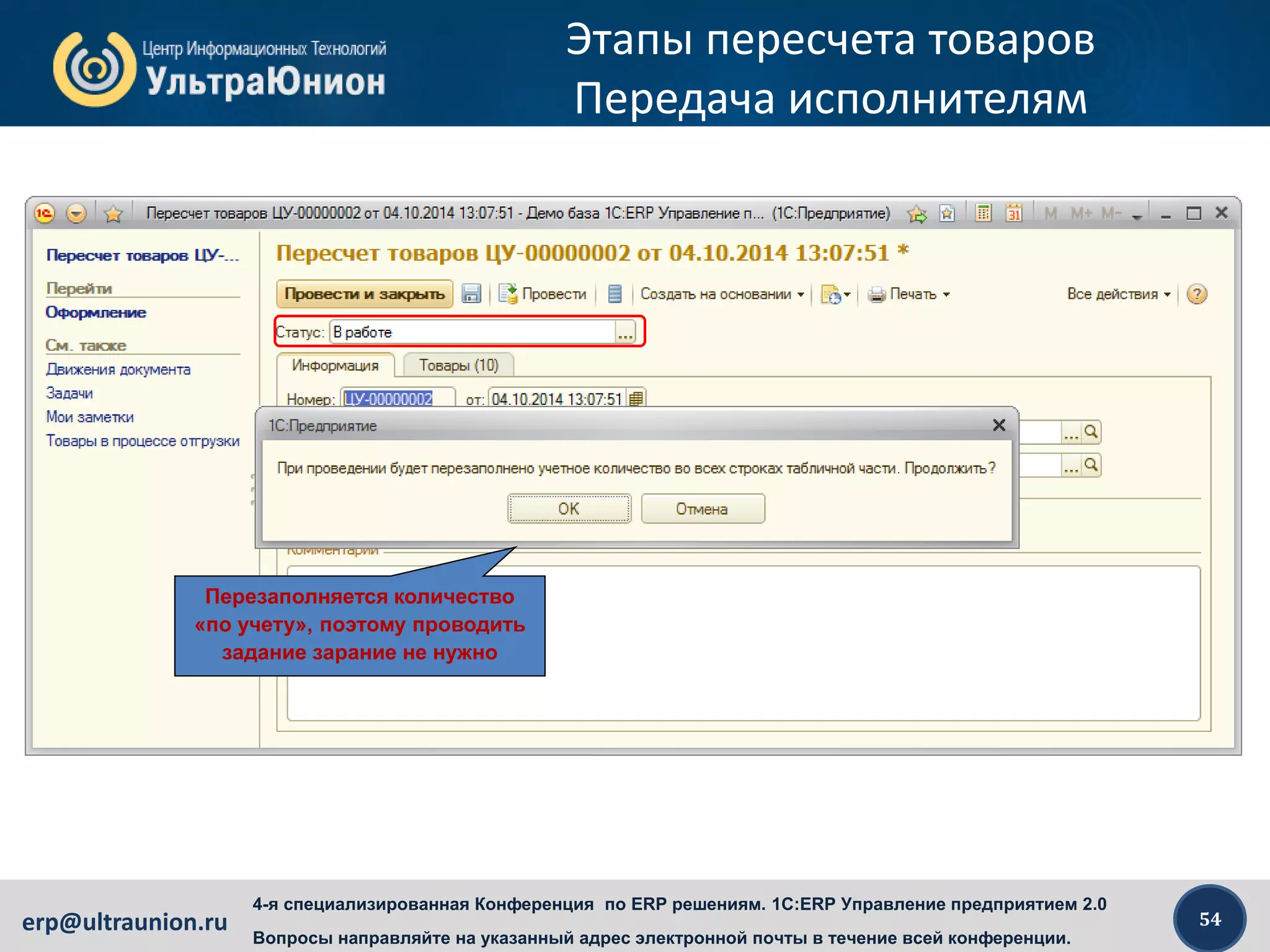This screenshot has height=952, width=1270.
Task: Select Пересчет товаров ЦУ-... in the navigation panel
Action: click(x=143, y=255)
